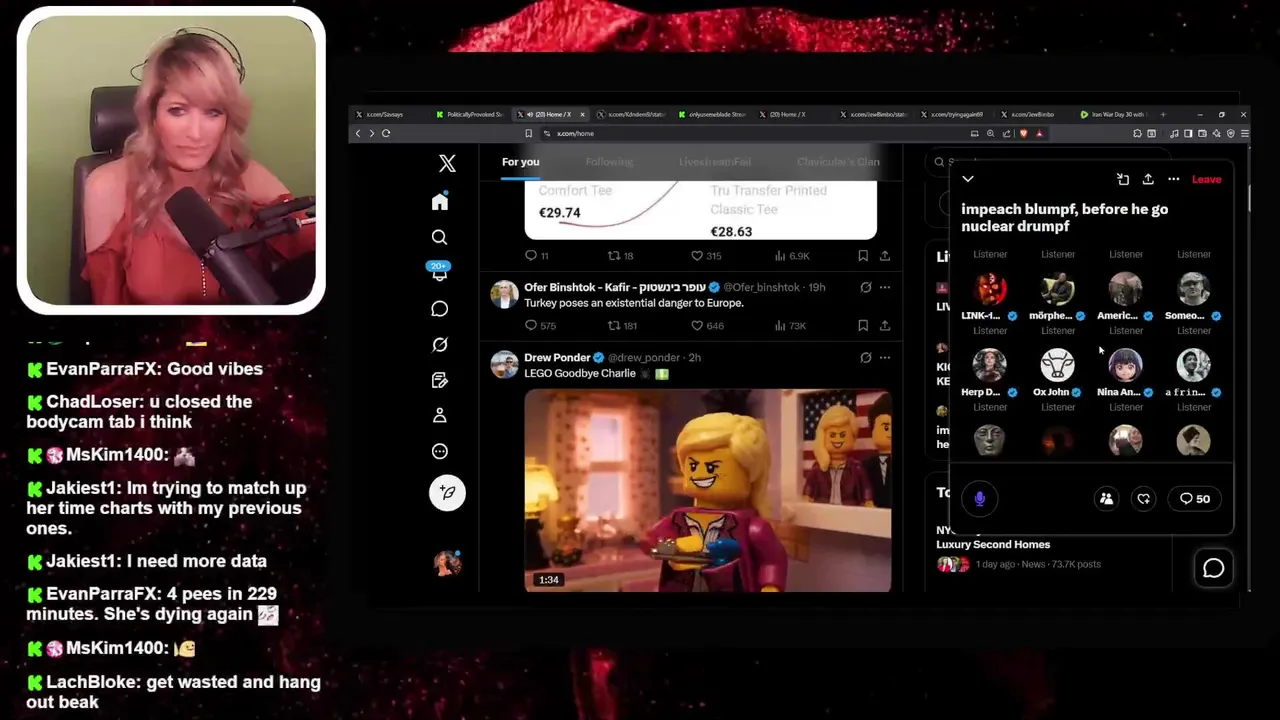Open account avatar at sidebar bottom

[x=447, y=563]
